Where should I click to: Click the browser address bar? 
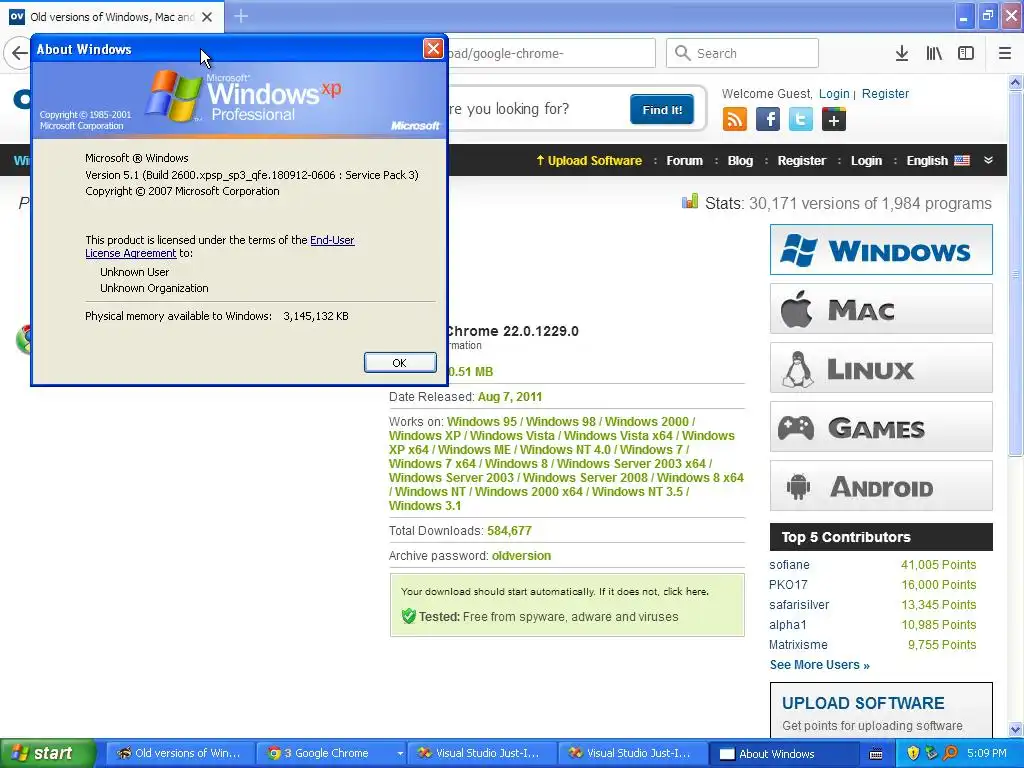551,53
